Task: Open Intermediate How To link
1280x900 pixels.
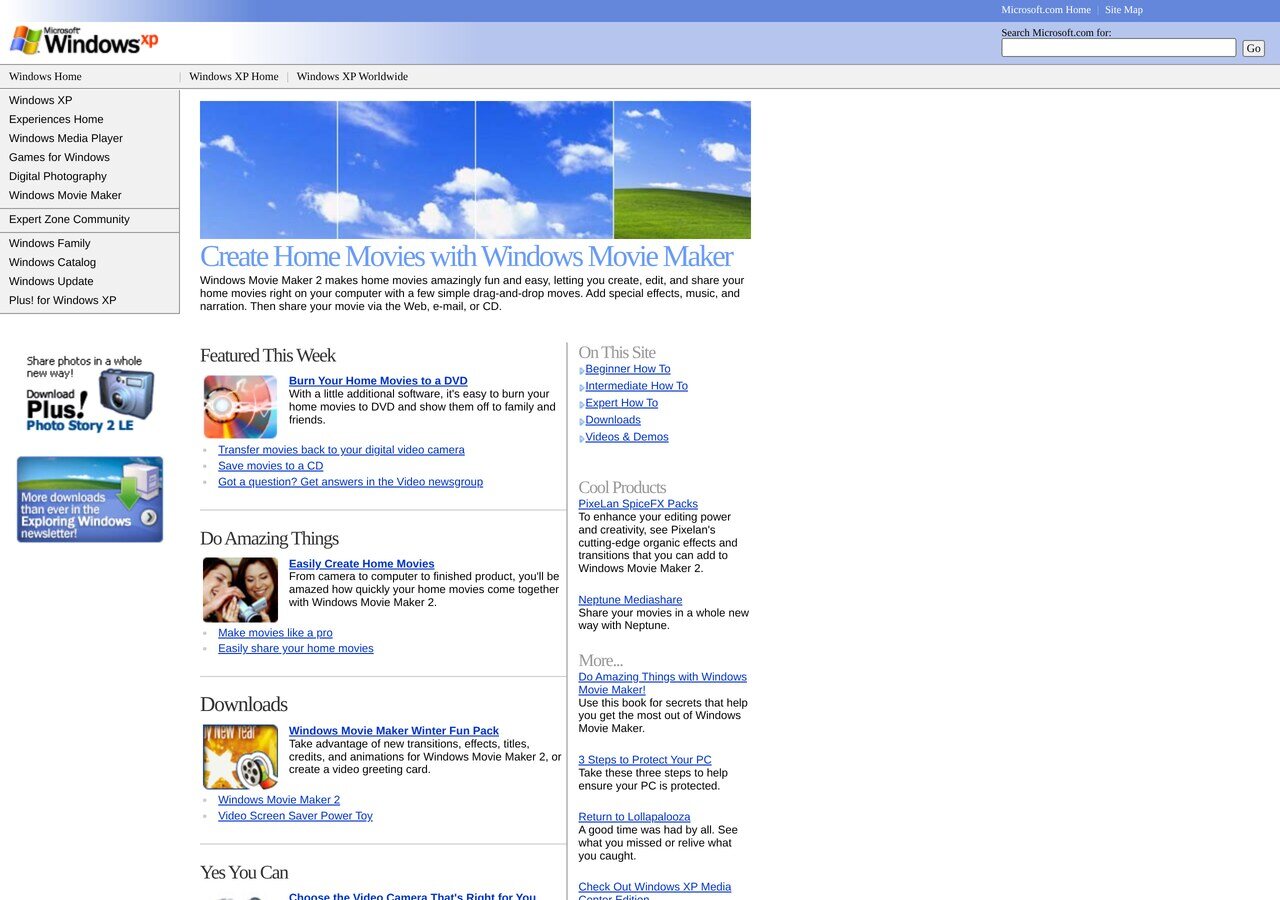Action: coord(636,386)
